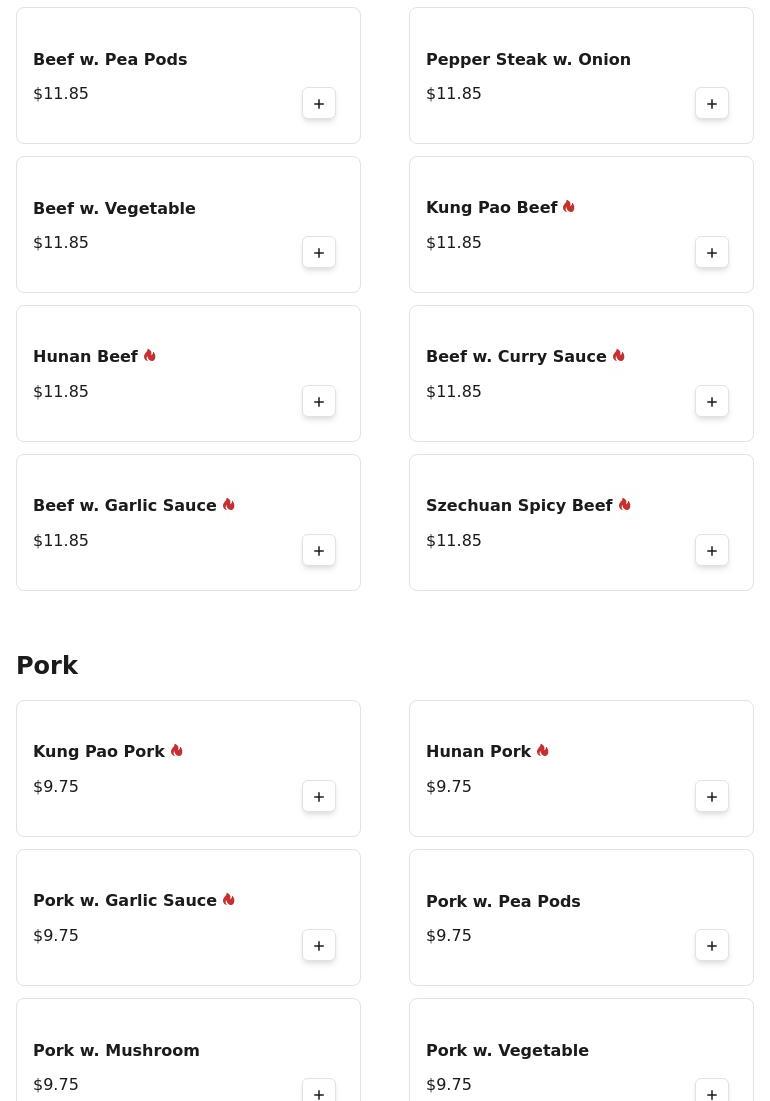This screenshot has height=1101, width=770.
Task: Click plus button for Beef w. Vegetable
Action: pyautogui.click(x=319, y=253)
